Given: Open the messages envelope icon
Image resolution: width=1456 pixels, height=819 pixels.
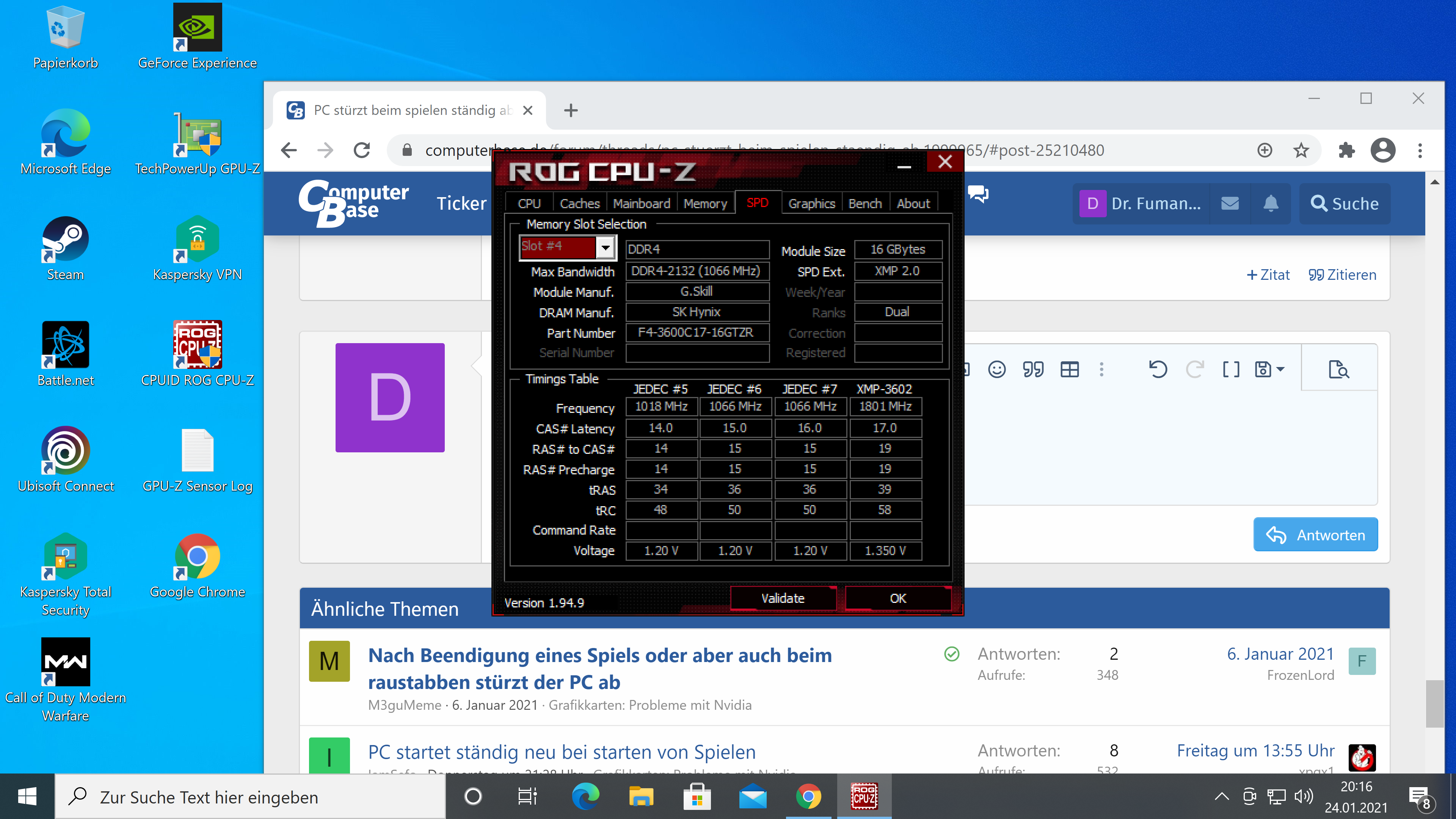Looking at the screenshot, I should click(1230, 204).
